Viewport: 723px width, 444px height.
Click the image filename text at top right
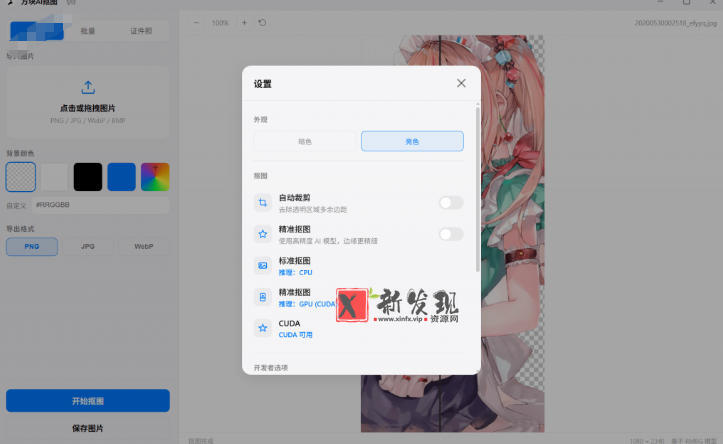[676, 23]
